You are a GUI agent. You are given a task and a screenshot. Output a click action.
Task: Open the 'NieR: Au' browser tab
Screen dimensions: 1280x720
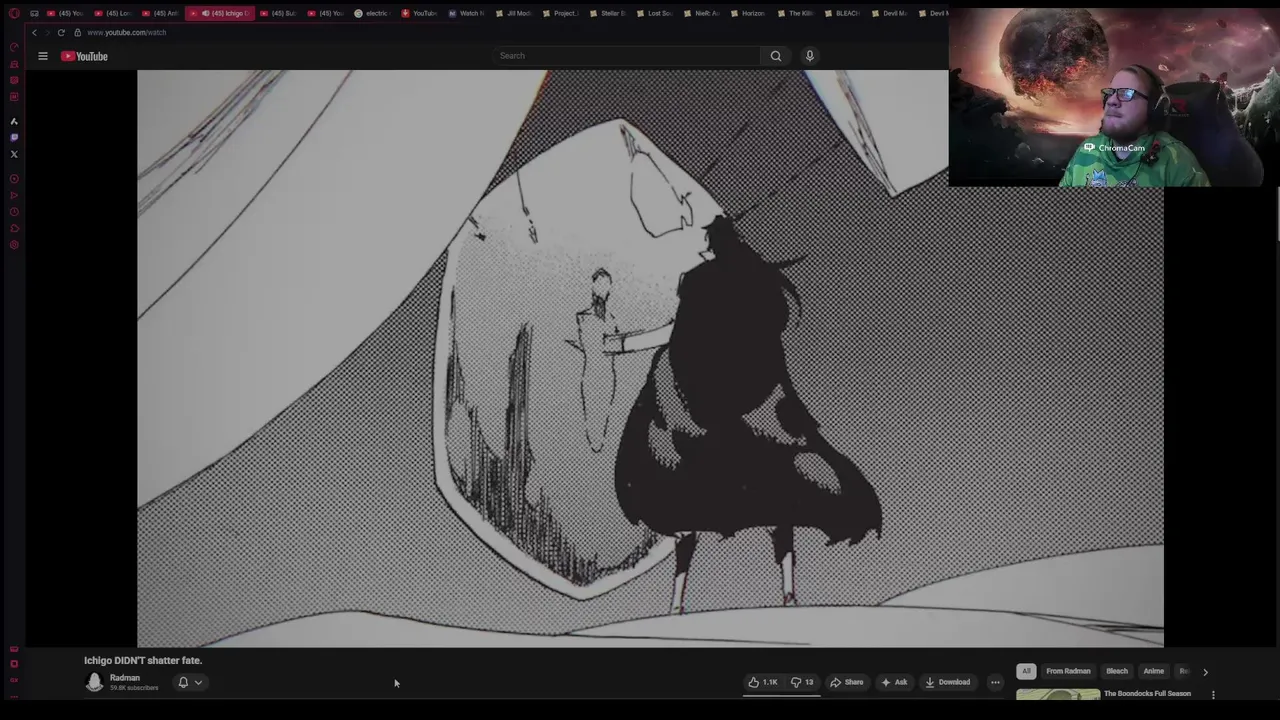(702, 13)
